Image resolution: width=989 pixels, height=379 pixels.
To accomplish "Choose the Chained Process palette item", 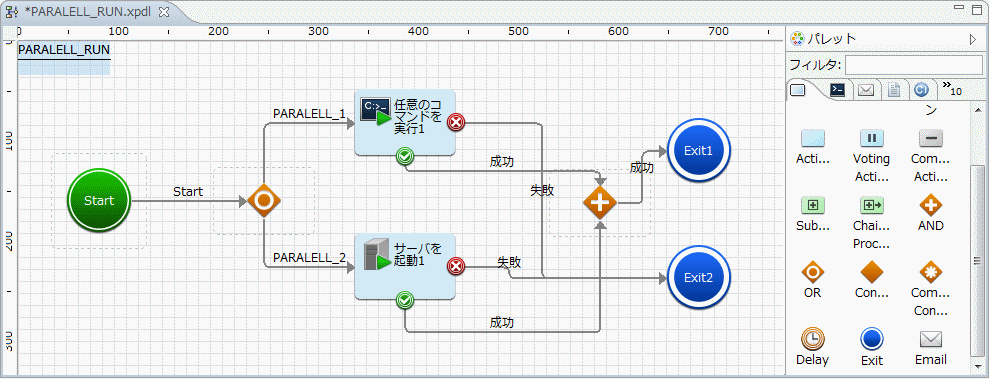I will click(871, 223).
